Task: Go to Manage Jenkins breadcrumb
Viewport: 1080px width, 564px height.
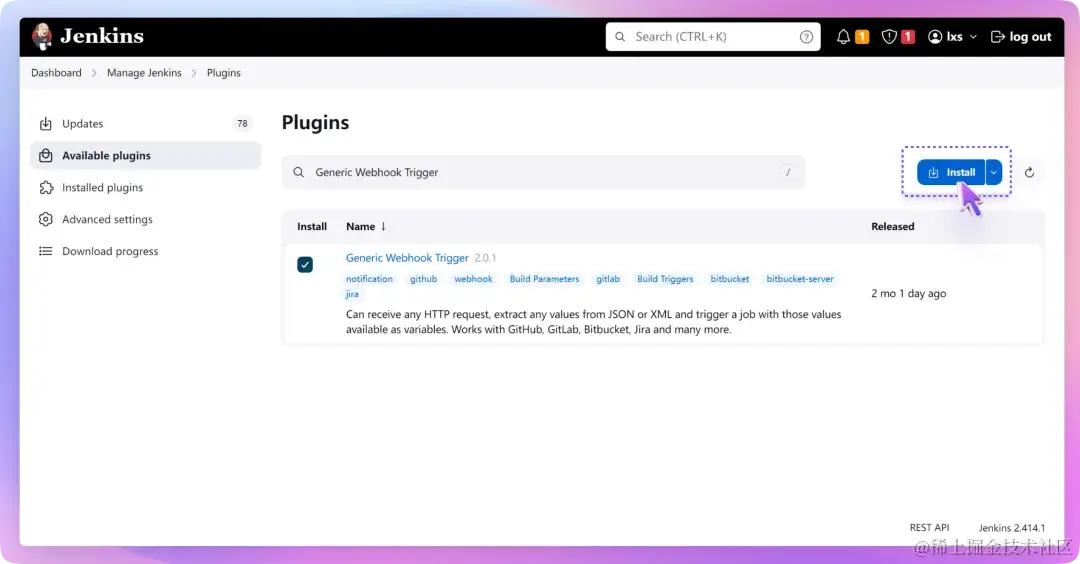Action: [144, 73]
